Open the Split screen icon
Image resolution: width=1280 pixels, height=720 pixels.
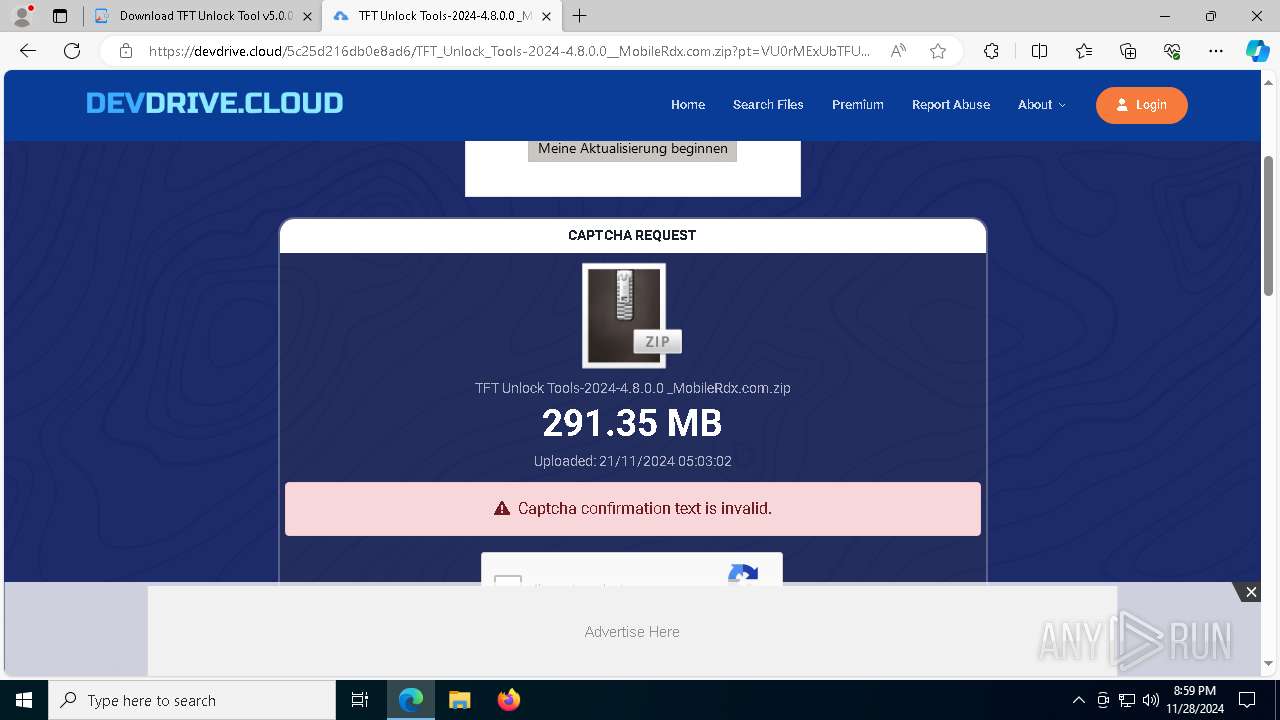[x=1039, y=51]
